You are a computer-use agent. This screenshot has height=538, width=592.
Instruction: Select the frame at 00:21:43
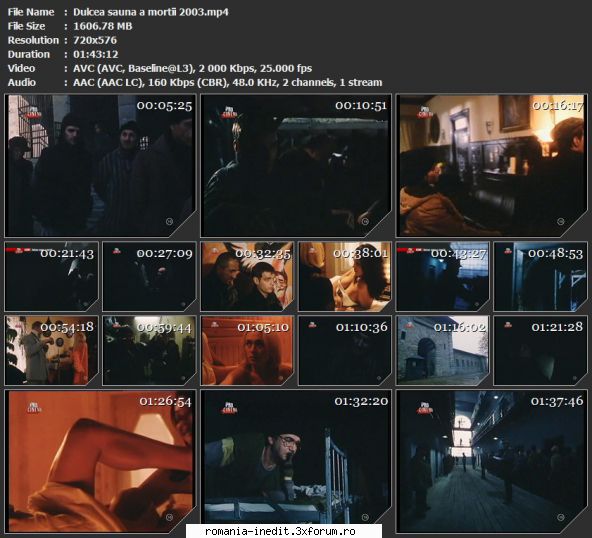52,276
